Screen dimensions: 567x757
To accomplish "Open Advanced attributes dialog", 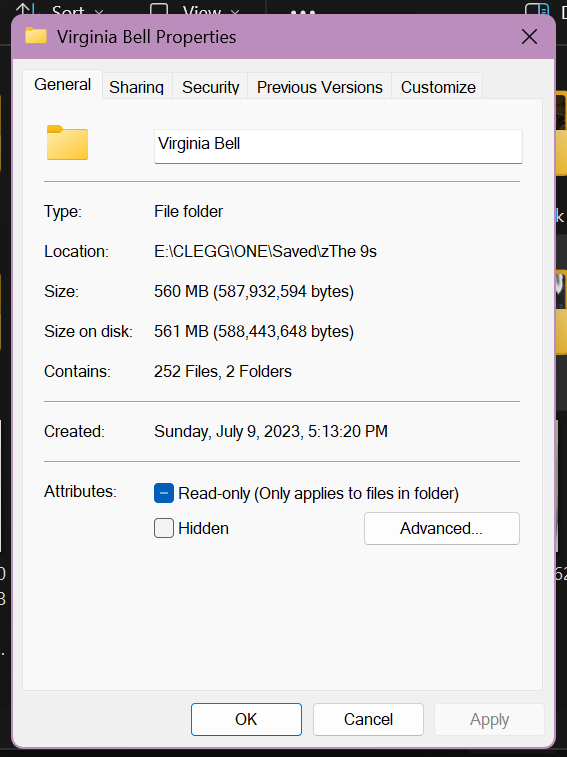I will tap(441, 528).
